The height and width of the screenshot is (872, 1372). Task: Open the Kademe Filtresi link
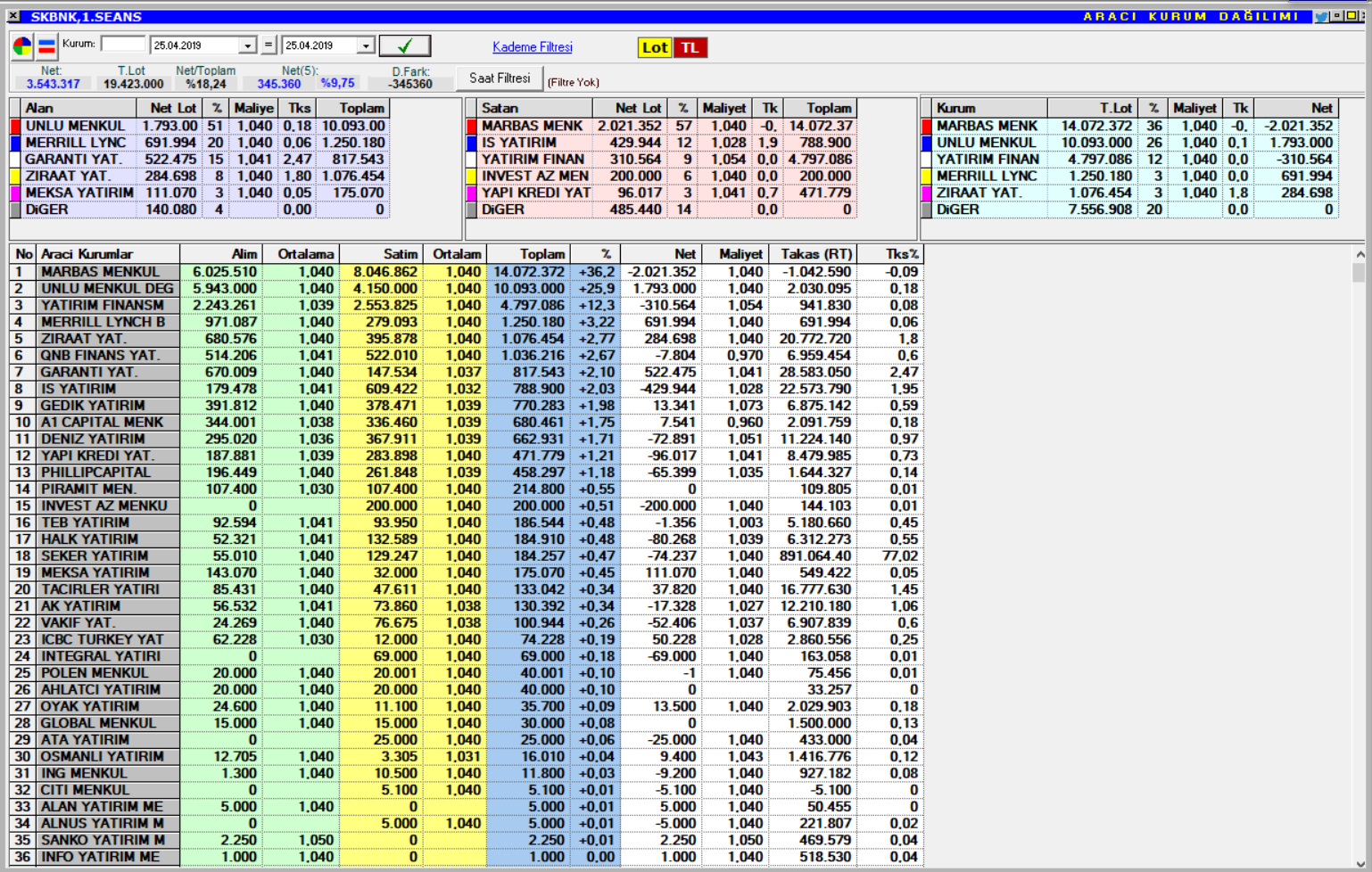[x=533, y=47]
